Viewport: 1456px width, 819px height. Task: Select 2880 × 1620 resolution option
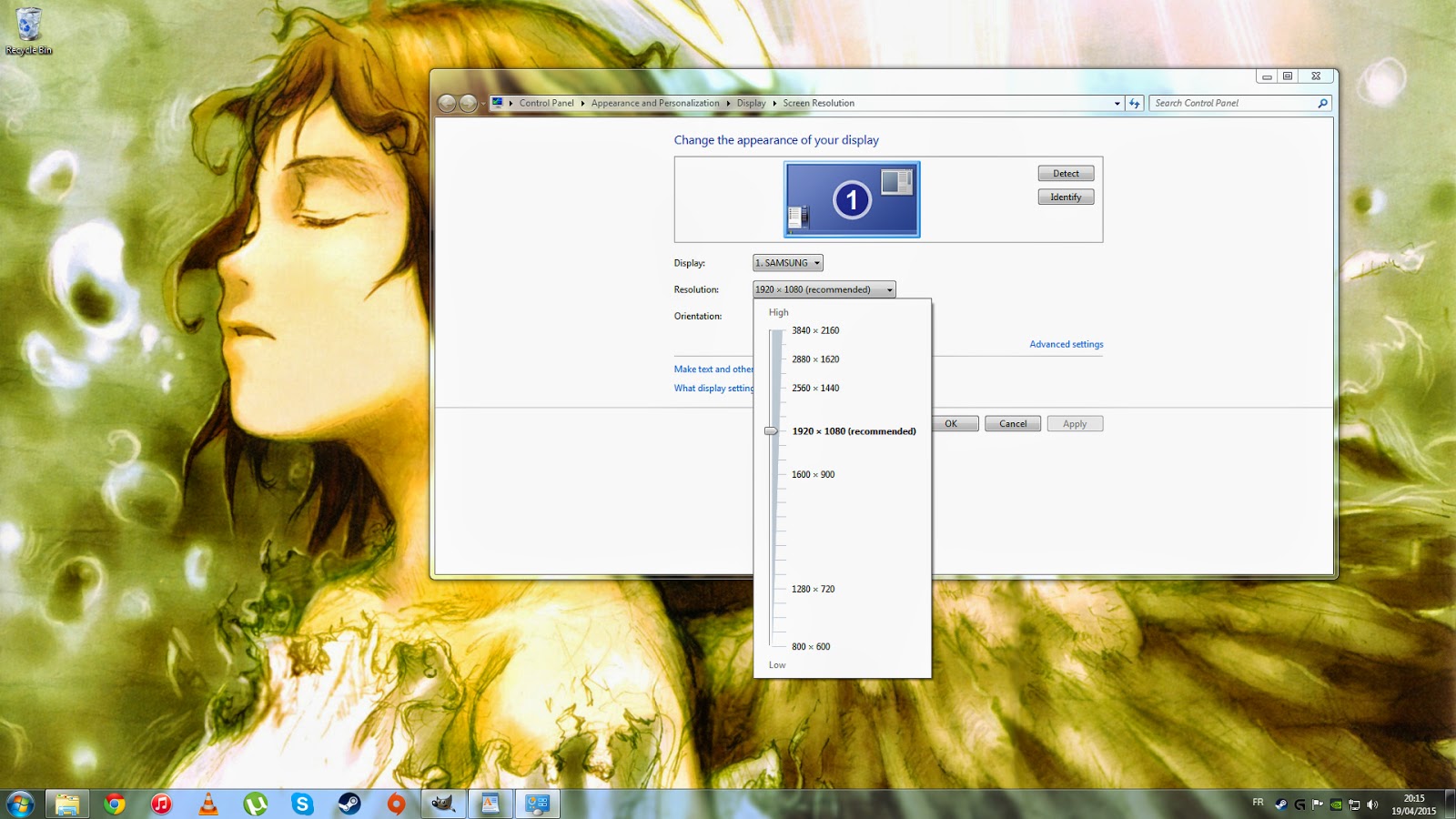click(815, 359)
